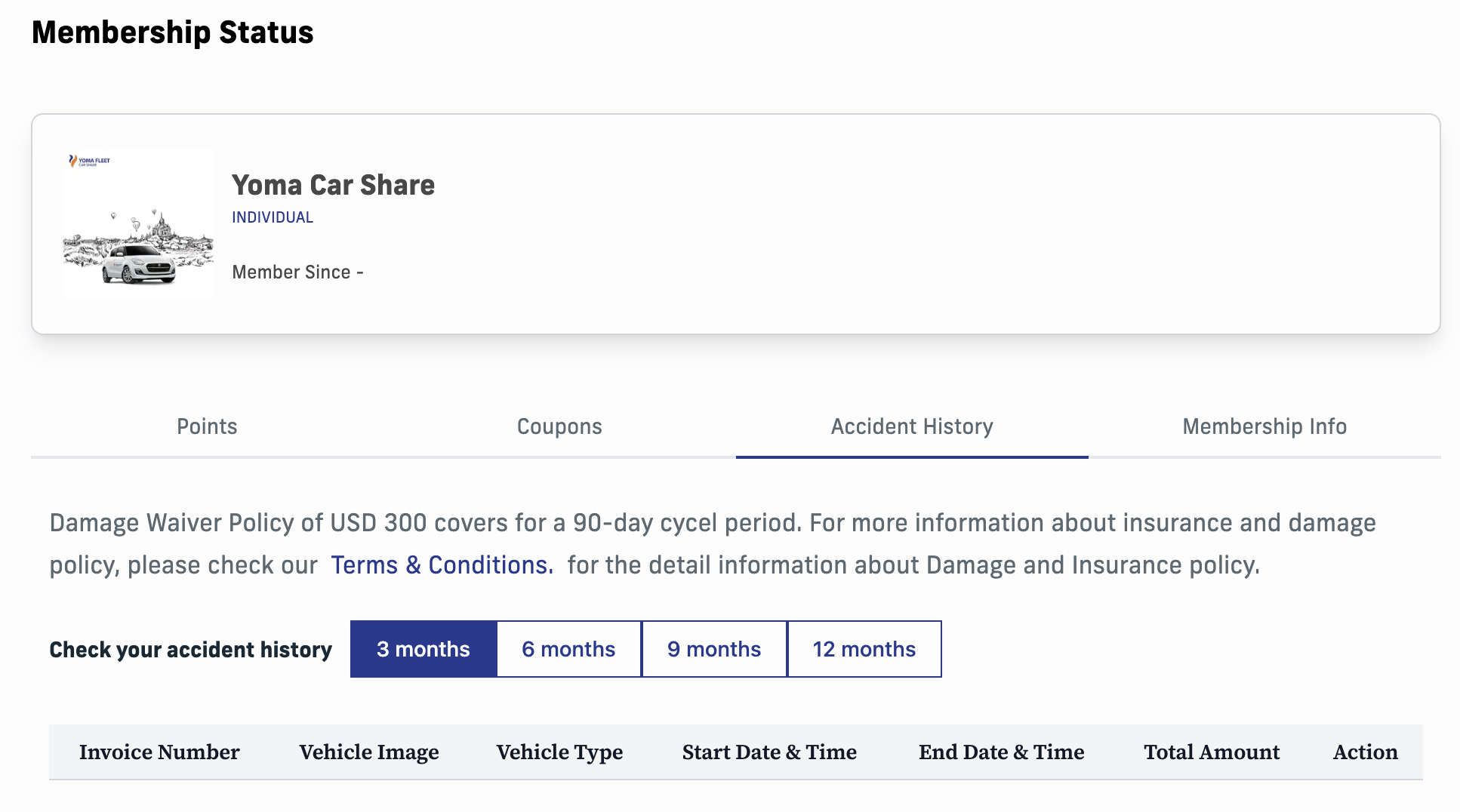This screenshot has height=812, width=1460.
Task: Click the INDIVIDUAL membership type label
Action: coord(272,217)
